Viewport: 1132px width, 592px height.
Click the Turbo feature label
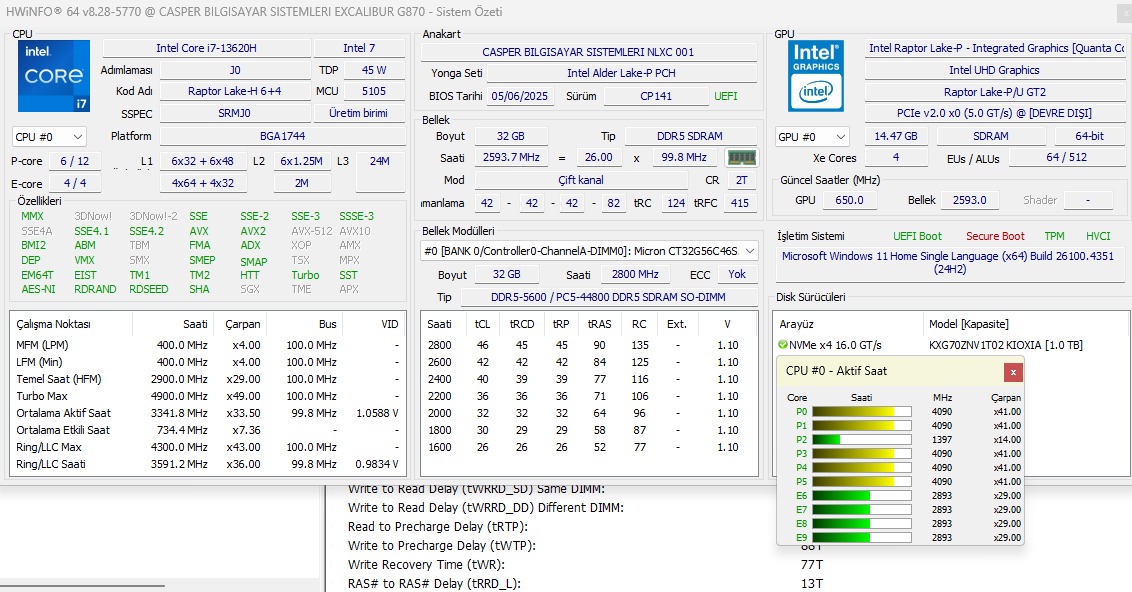click(305, 275)
